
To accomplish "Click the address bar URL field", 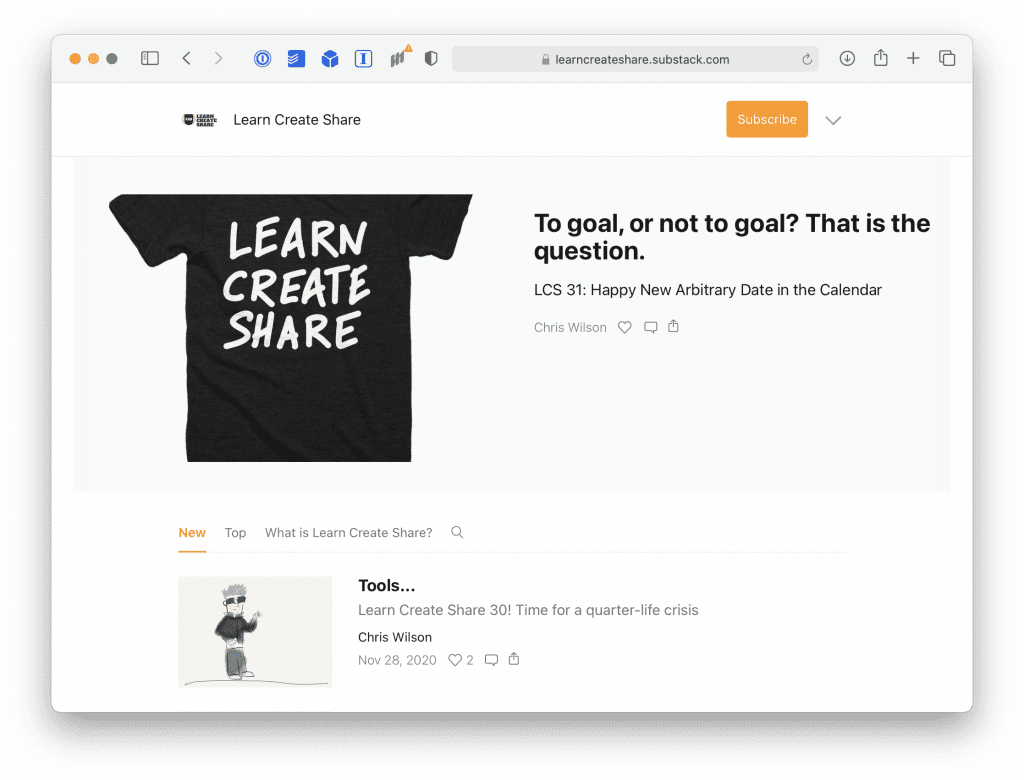I will tap(635, 59).
